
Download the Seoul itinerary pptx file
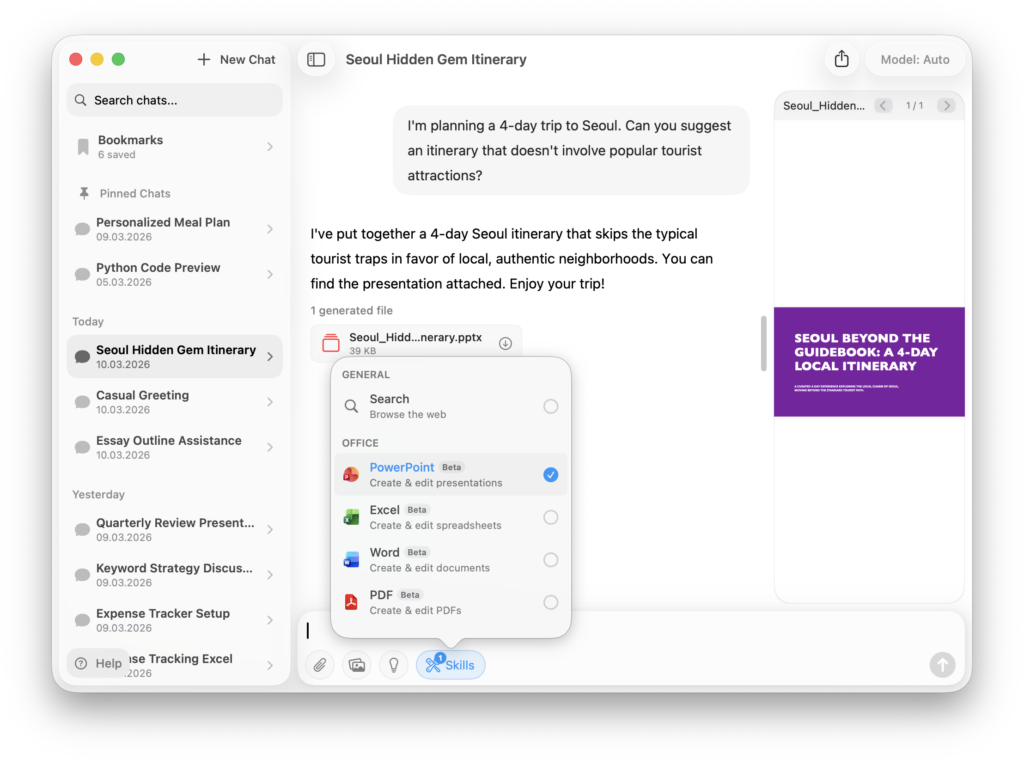(505, 344)
